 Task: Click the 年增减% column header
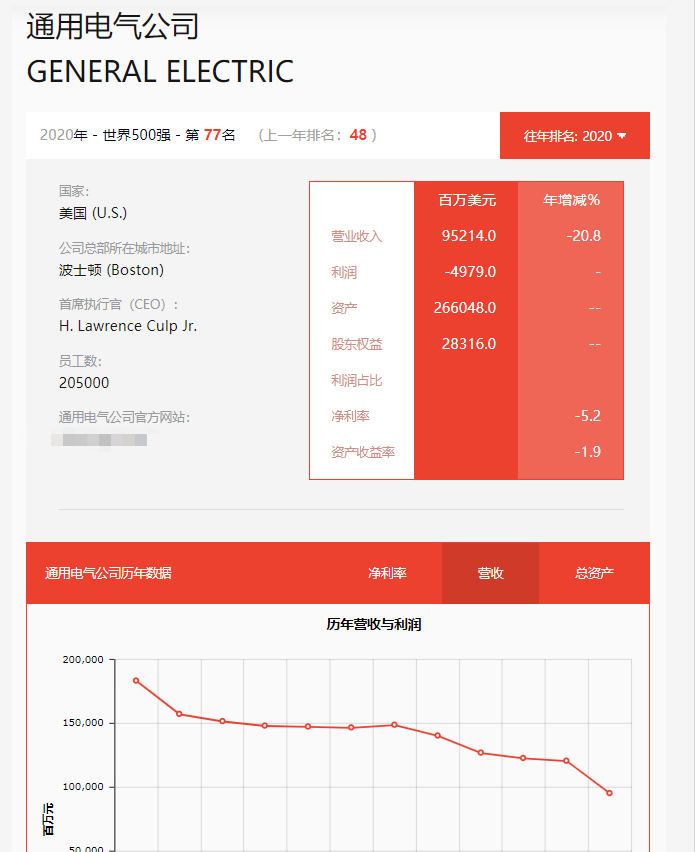pyautogui.click(x=571, y=201)
